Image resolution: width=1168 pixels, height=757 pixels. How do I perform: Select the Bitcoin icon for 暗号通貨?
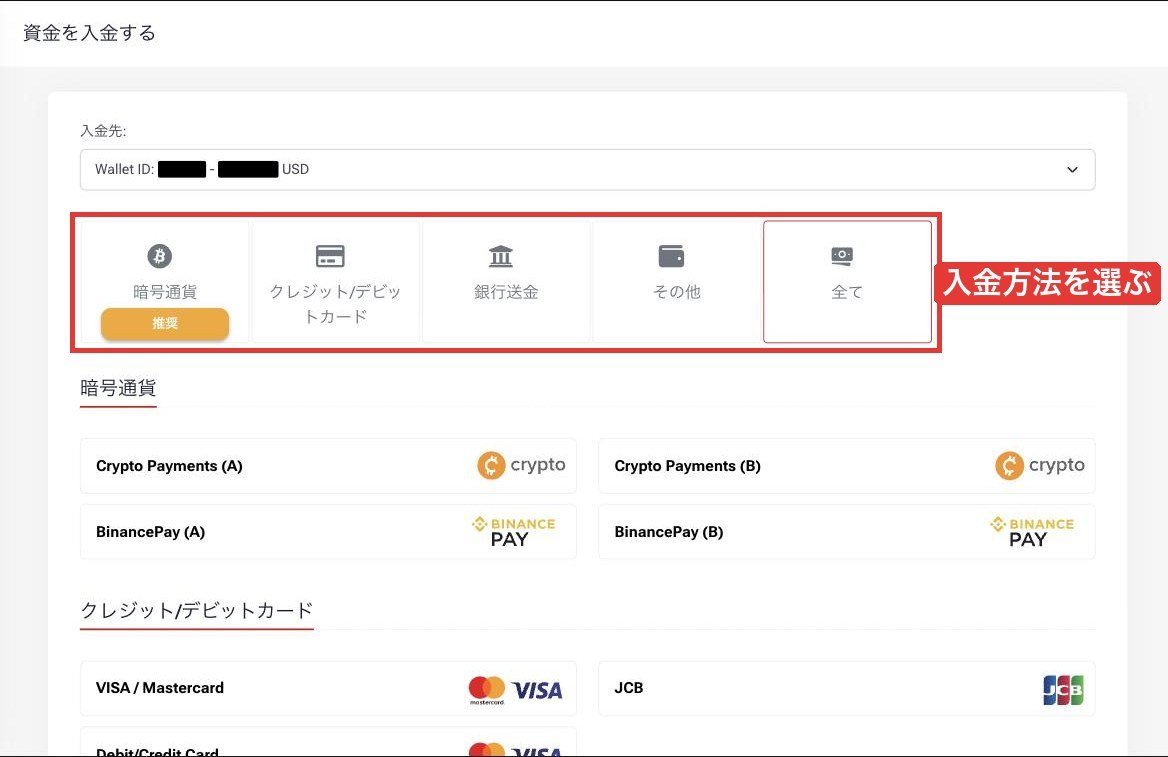point(159,256)
